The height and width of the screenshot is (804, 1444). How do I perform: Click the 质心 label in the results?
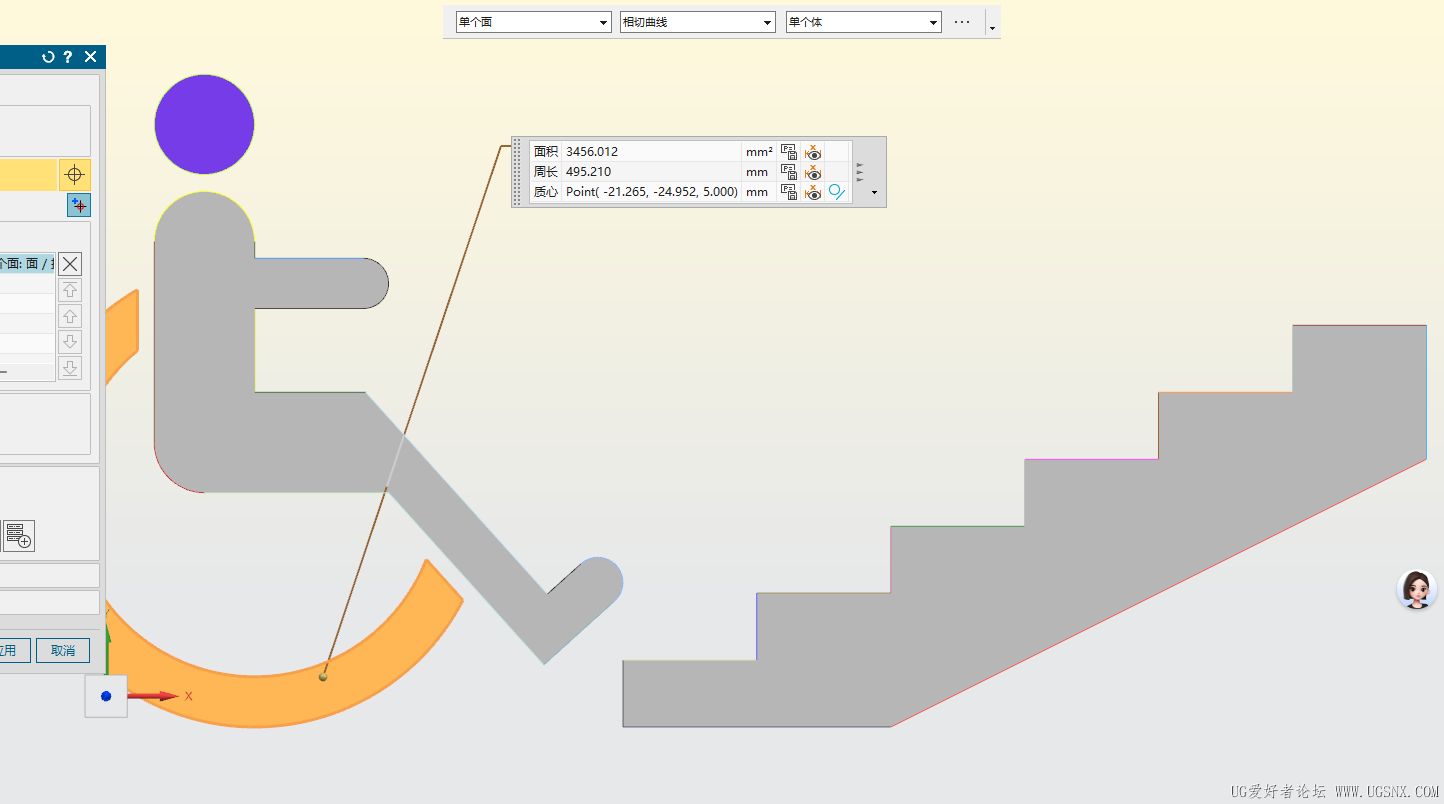pyautogui.click(x=546, y=192)
